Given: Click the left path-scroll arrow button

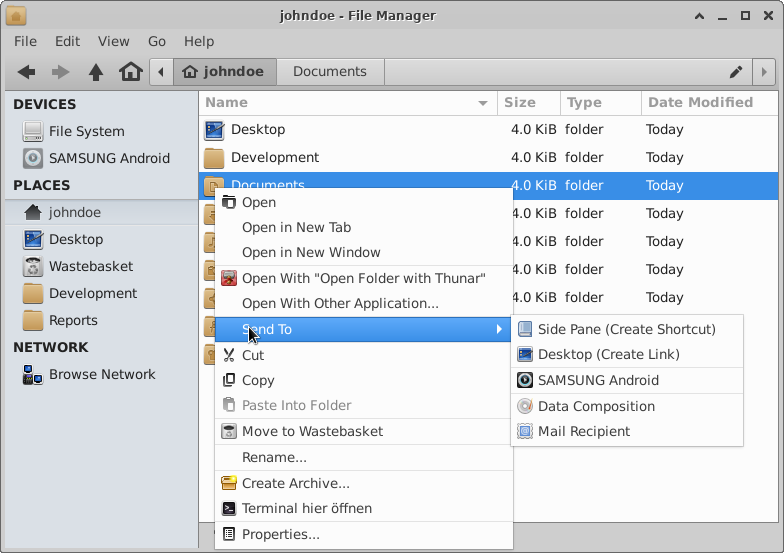Looking at the screenshot, I should pos(161,72).
